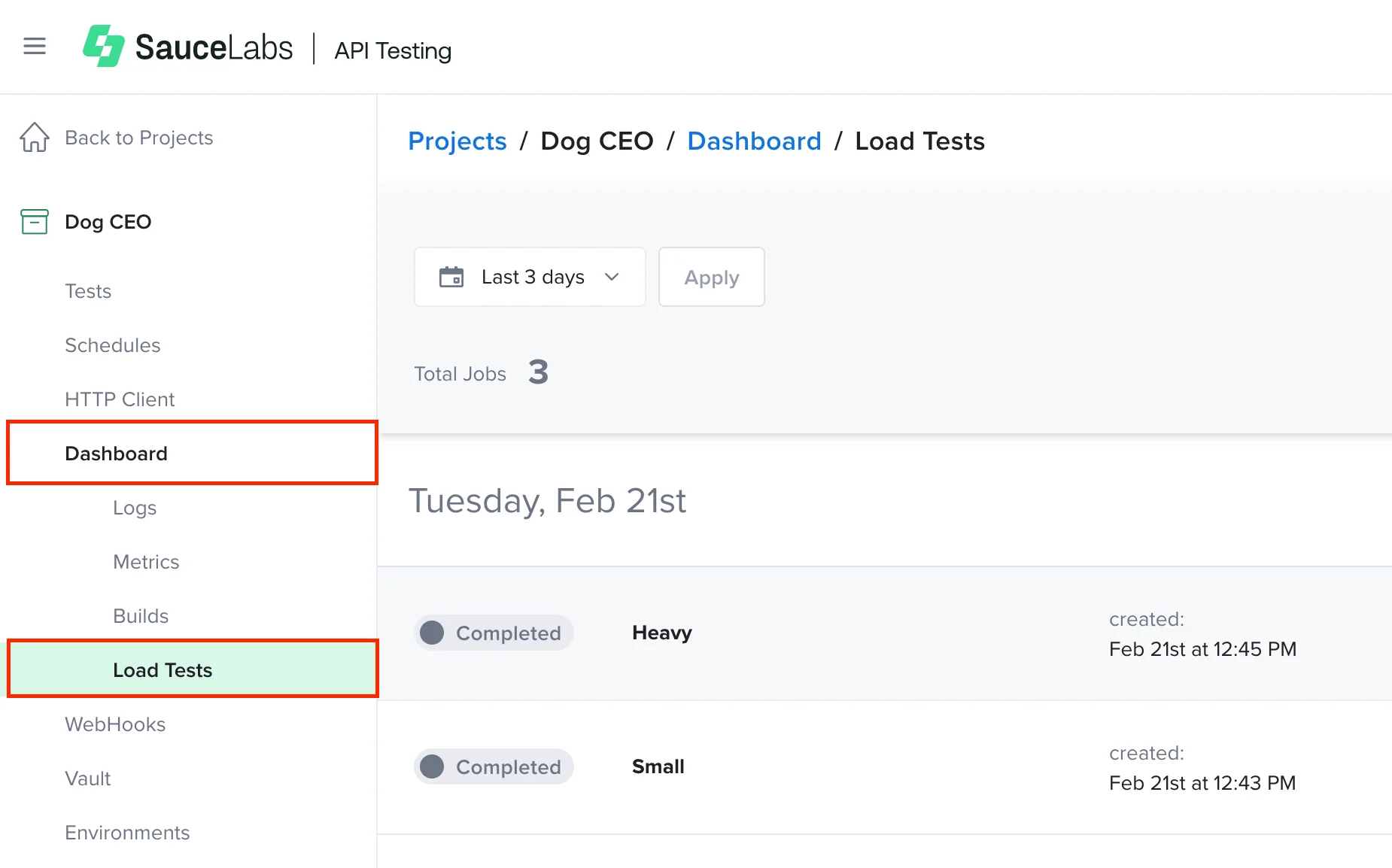Open the hamburger navigation menu

pos(35,46)
